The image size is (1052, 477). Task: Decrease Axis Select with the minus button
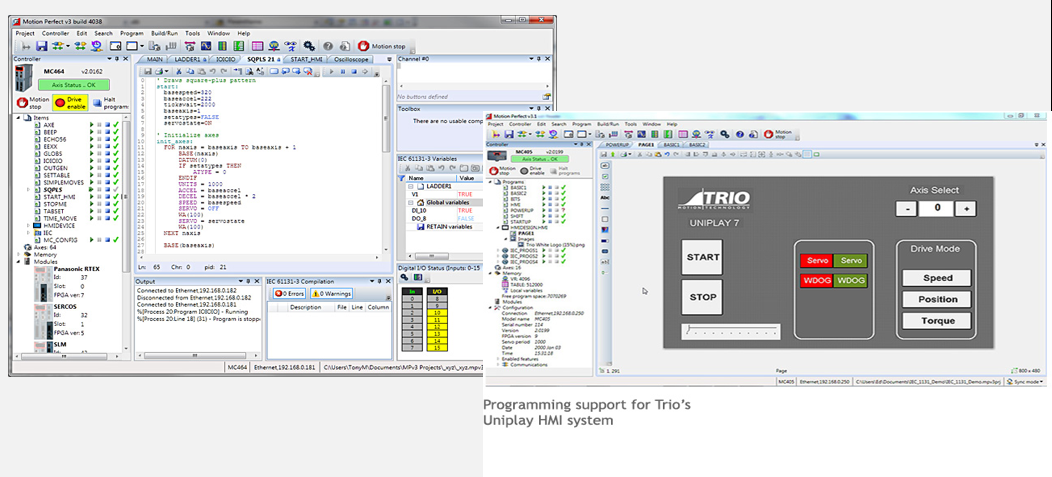(x=906, y=209)
